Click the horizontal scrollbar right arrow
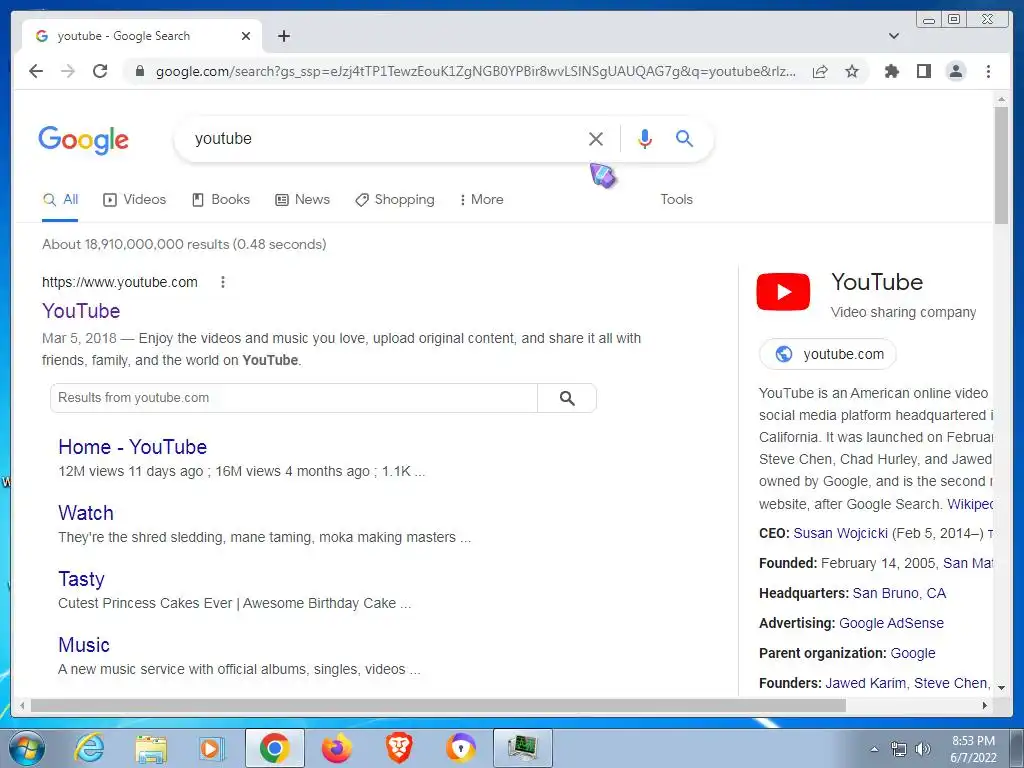The image size is (1024, 768). click(x=985, y=705)
